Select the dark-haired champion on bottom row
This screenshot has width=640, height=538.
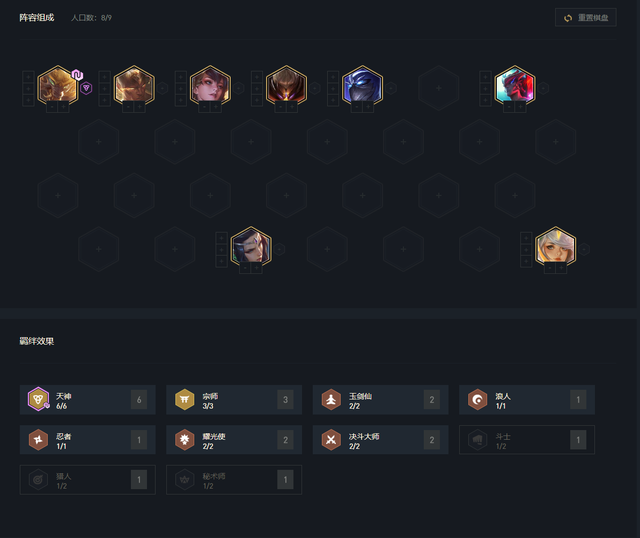[251, 247]
